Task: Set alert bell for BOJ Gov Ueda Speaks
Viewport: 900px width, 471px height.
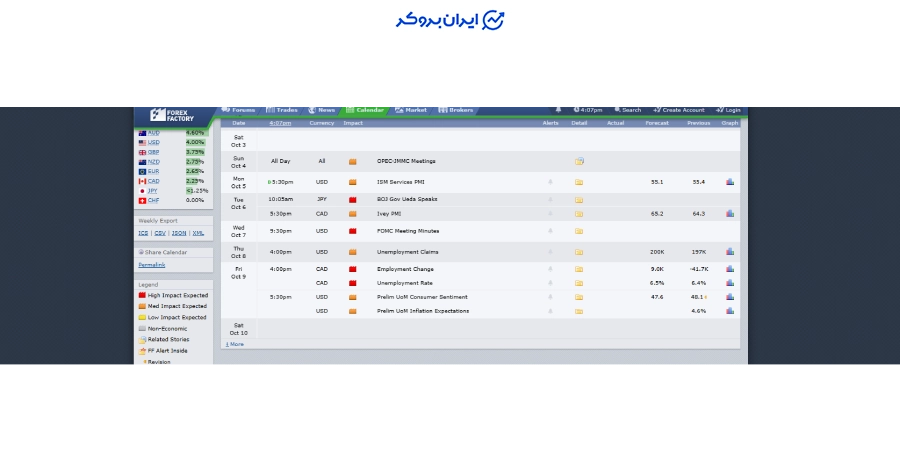Action: pyautogui.click(x=550, y=200)
